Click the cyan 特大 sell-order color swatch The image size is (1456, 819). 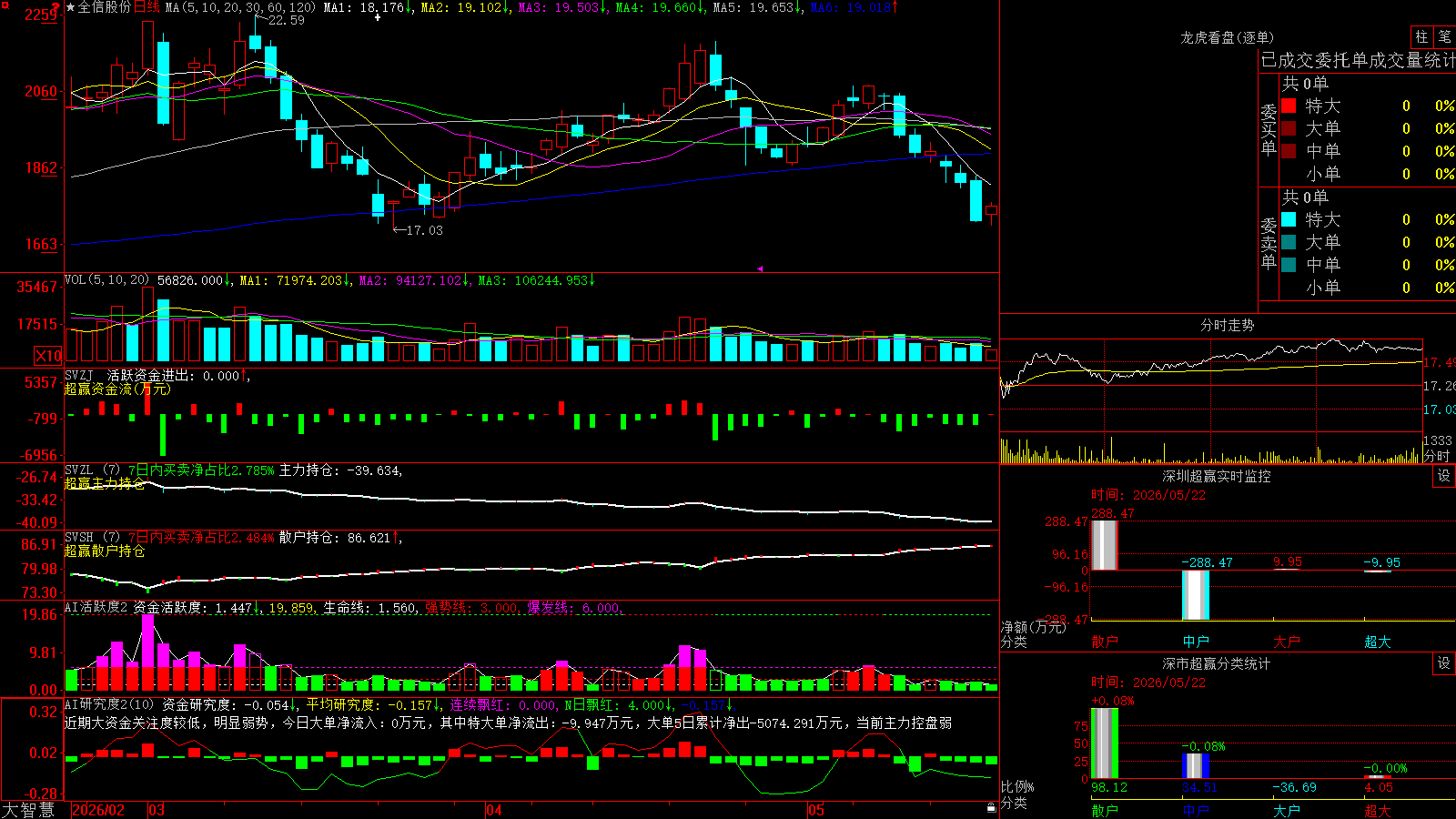tap(1289, 219)
